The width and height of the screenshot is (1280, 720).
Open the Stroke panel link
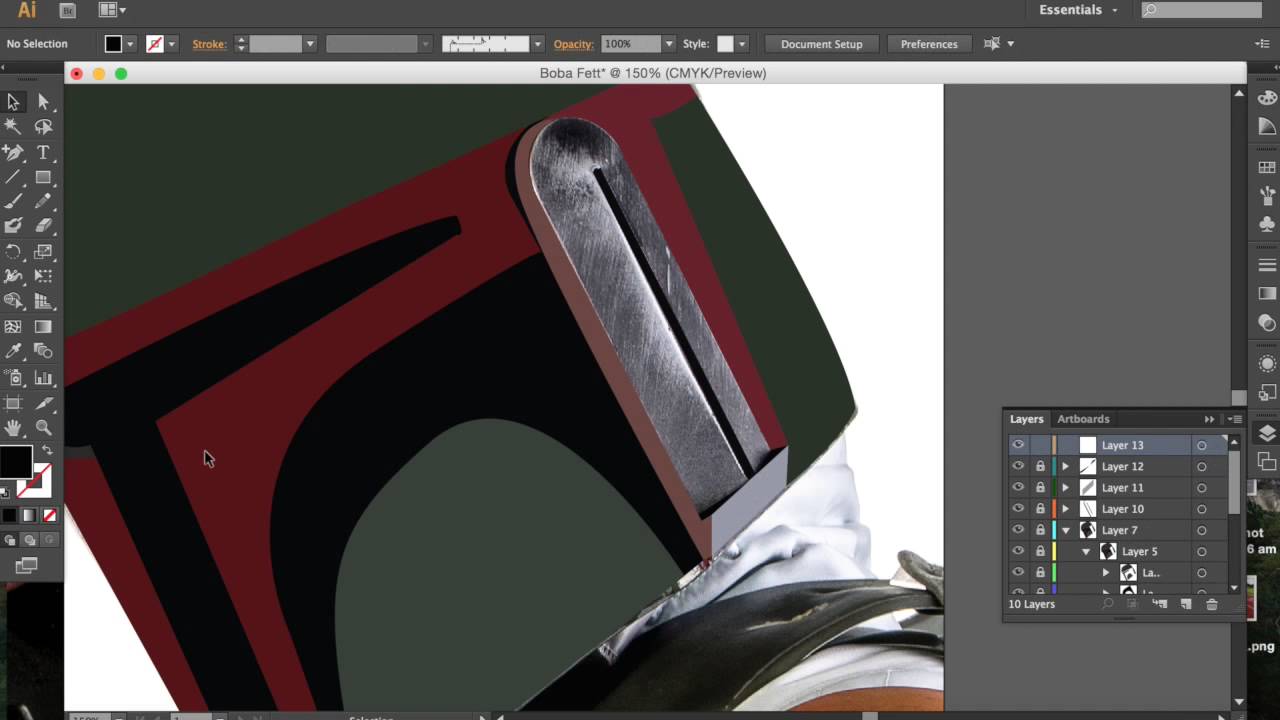pos(209,44)
